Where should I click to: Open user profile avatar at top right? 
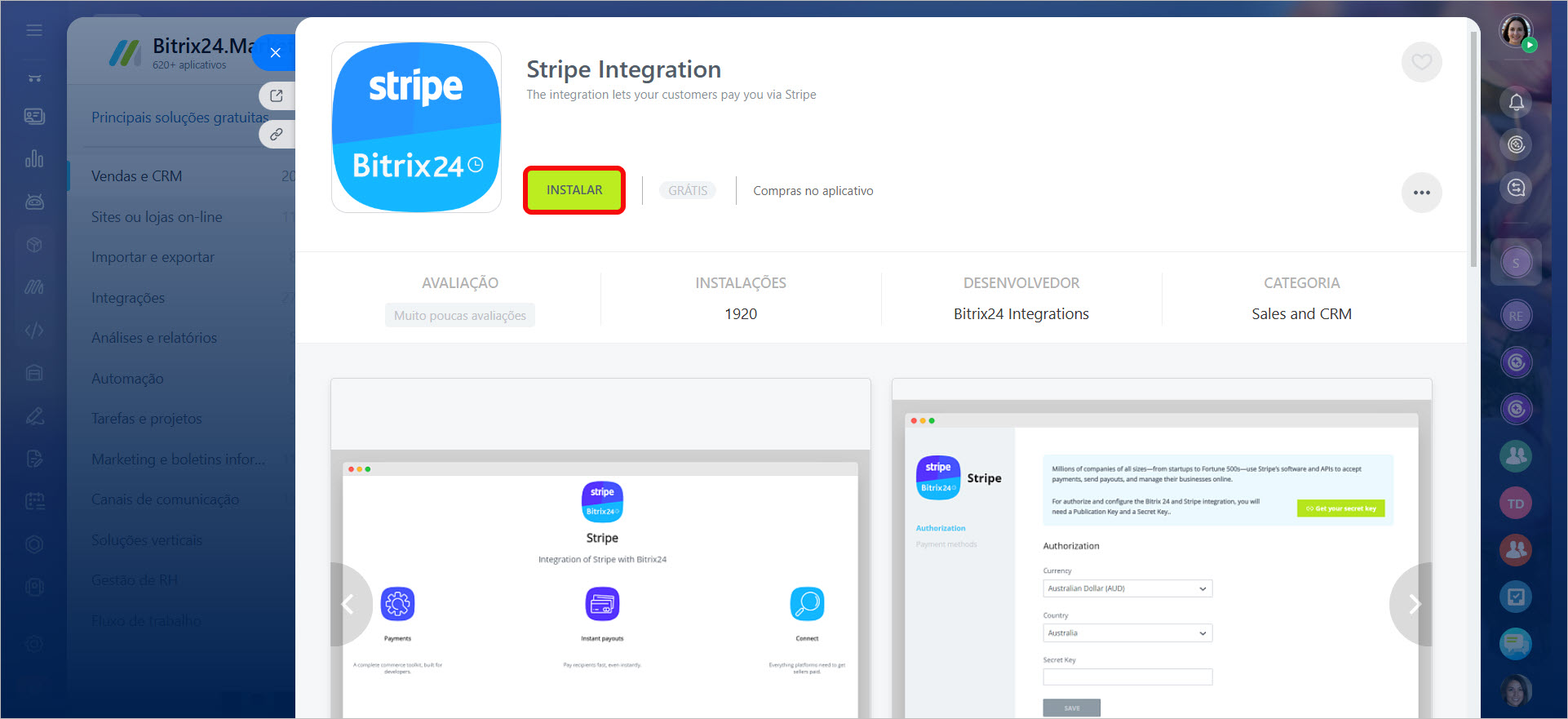1515,31
